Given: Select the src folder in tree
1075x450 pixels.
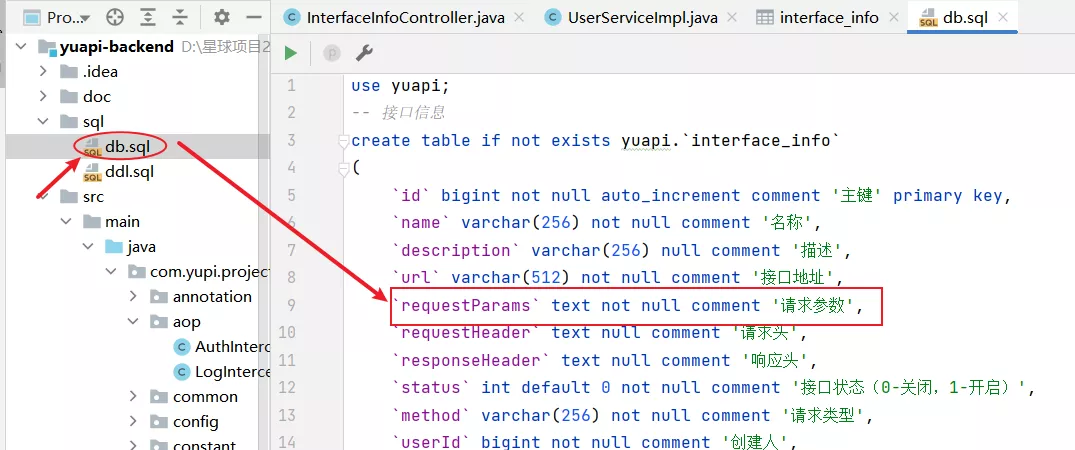Looking at the screenshot, I should [x=93, y=196].
